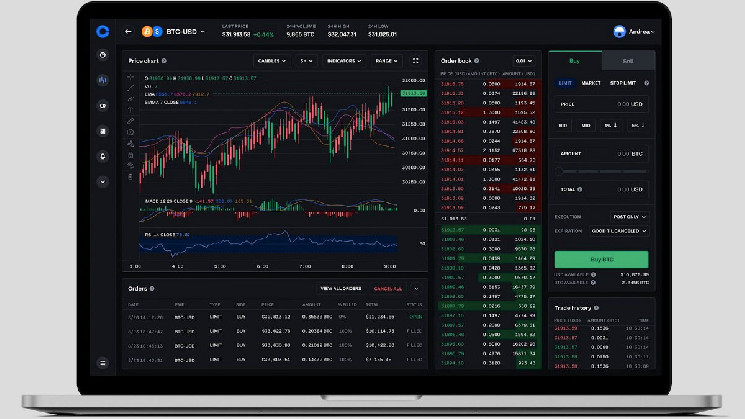Select the crosshair chart drawing tool
The height and width of the screenshot is (419, 745).
pos(131,77)
